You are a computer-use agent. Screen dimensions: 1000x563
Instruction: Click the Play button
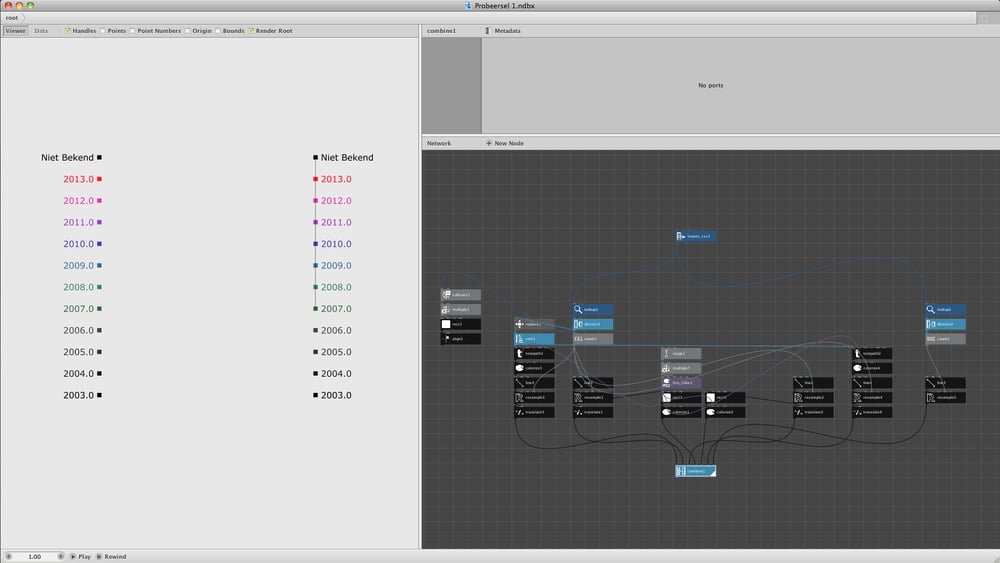(80, 557)
